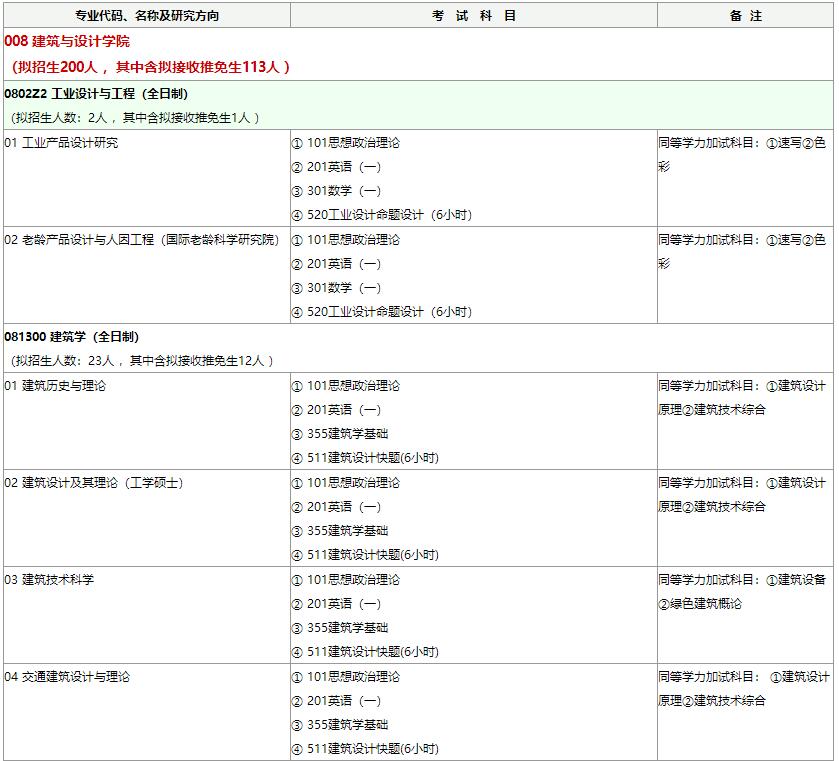The height and width of the screenshot is (761, 839).
Task: Click 355建筑学基础 in the 建筑历史与理论 row
Action: [x=347, y=434]
